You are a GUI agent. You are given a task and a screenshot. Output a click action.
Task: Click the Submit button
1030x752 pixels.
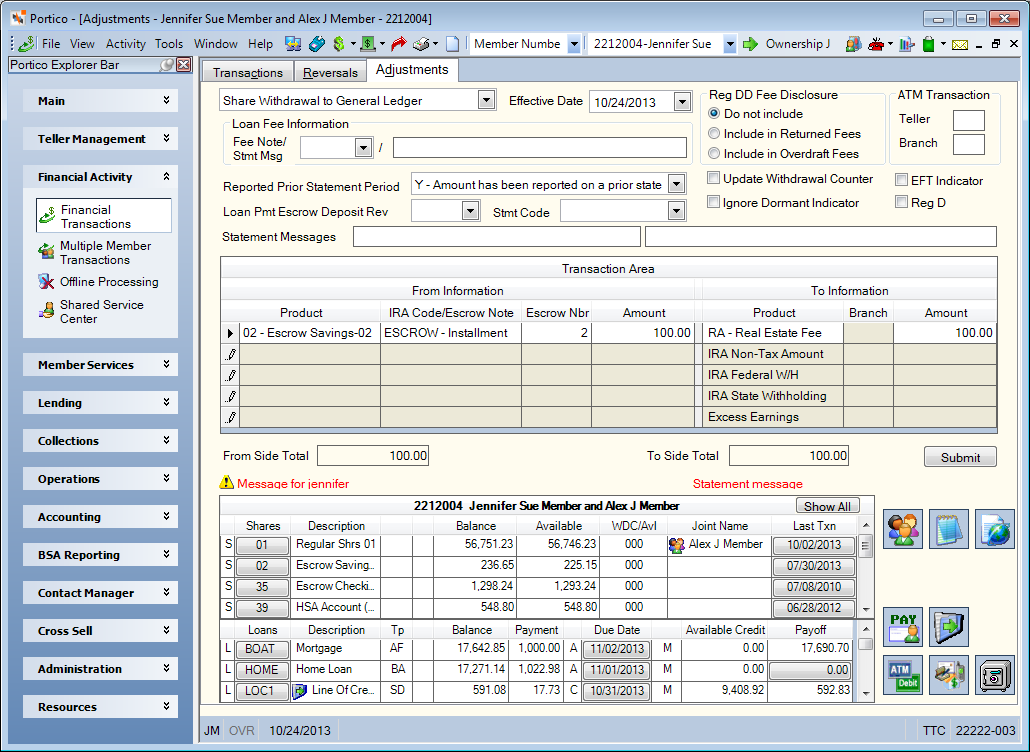(x=960, y=457)
